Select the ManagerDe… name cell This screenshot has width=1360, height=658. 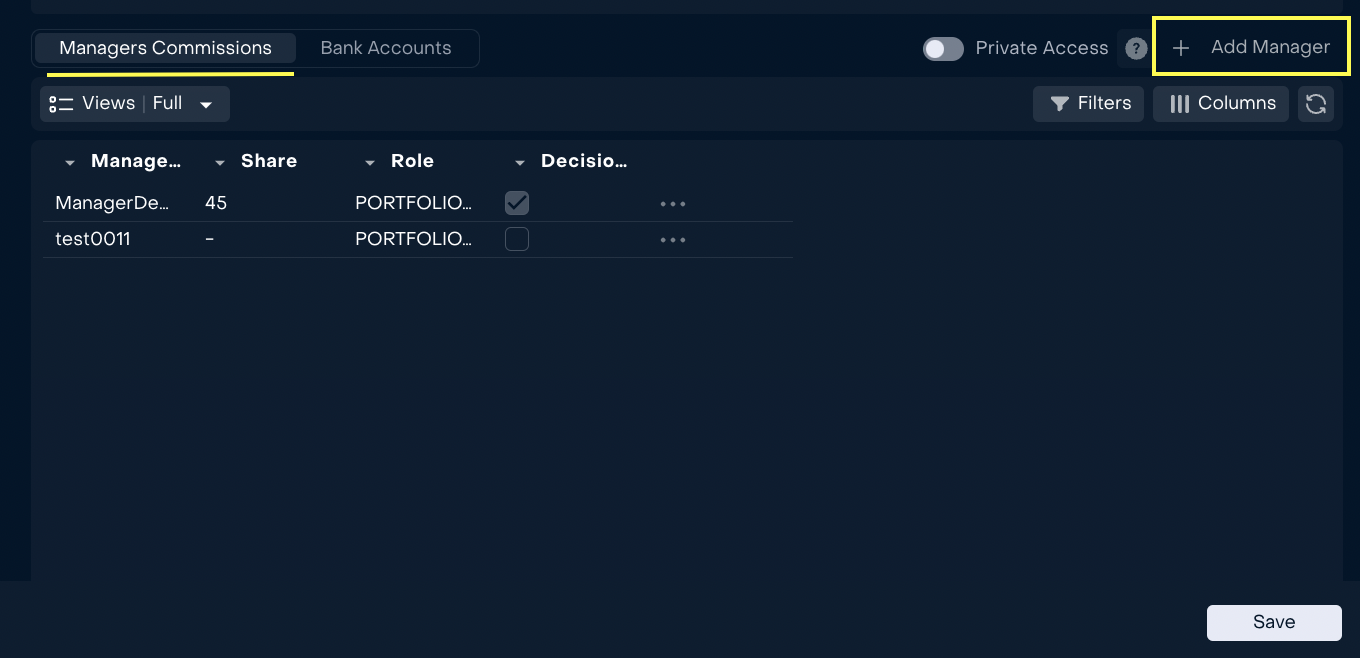pos(112,203)
